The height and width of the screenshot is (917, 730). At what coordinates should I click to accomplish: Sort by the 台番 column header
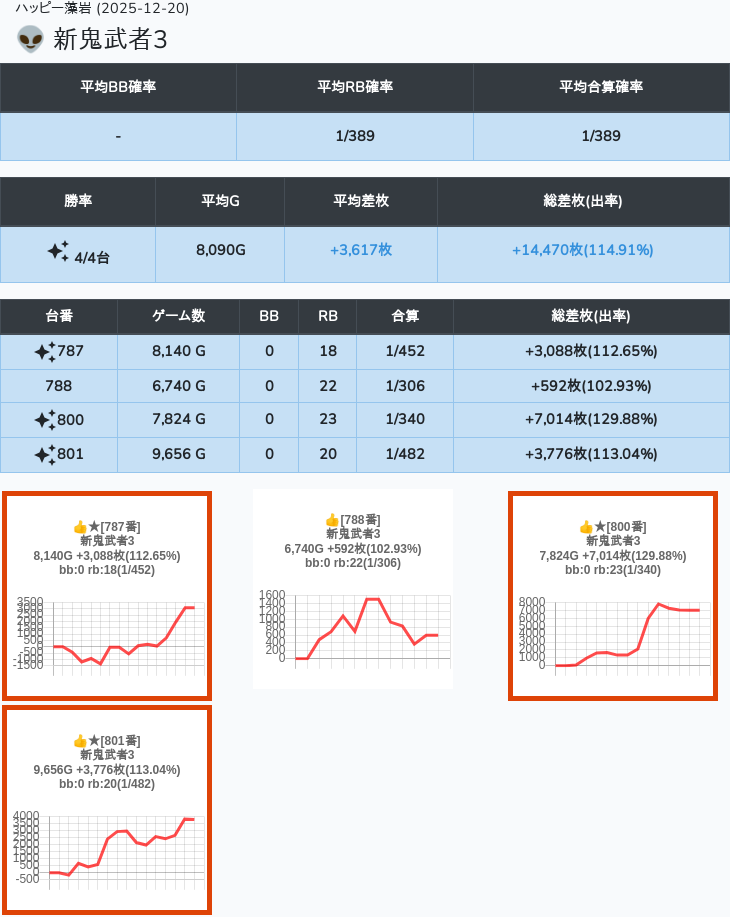59,316
